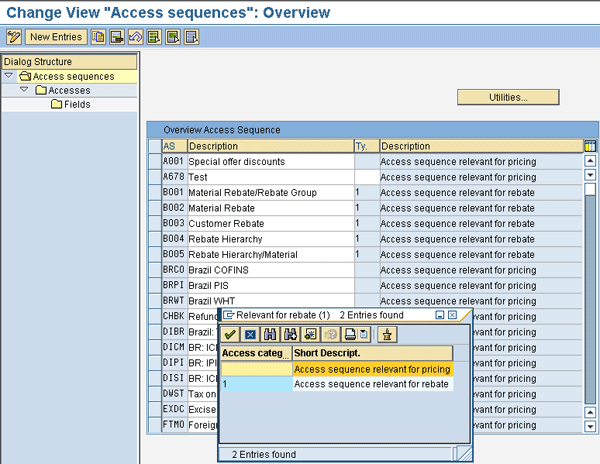This screenshot has height=464, width=600.
Task: Open the print options dropdown arrow in popup
Action: coord(364,335)
